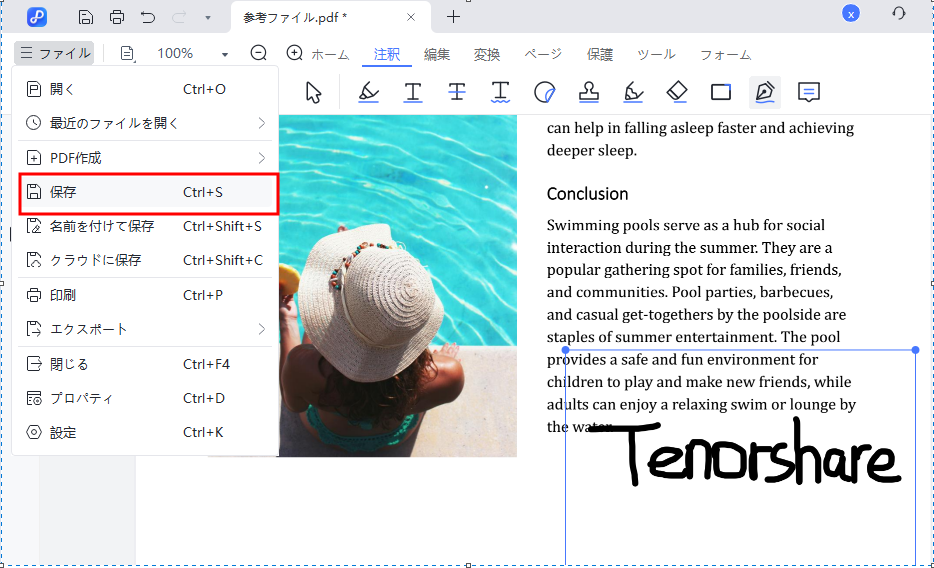
Task: Add a new tab with plus button
Action: click(453, 16)
